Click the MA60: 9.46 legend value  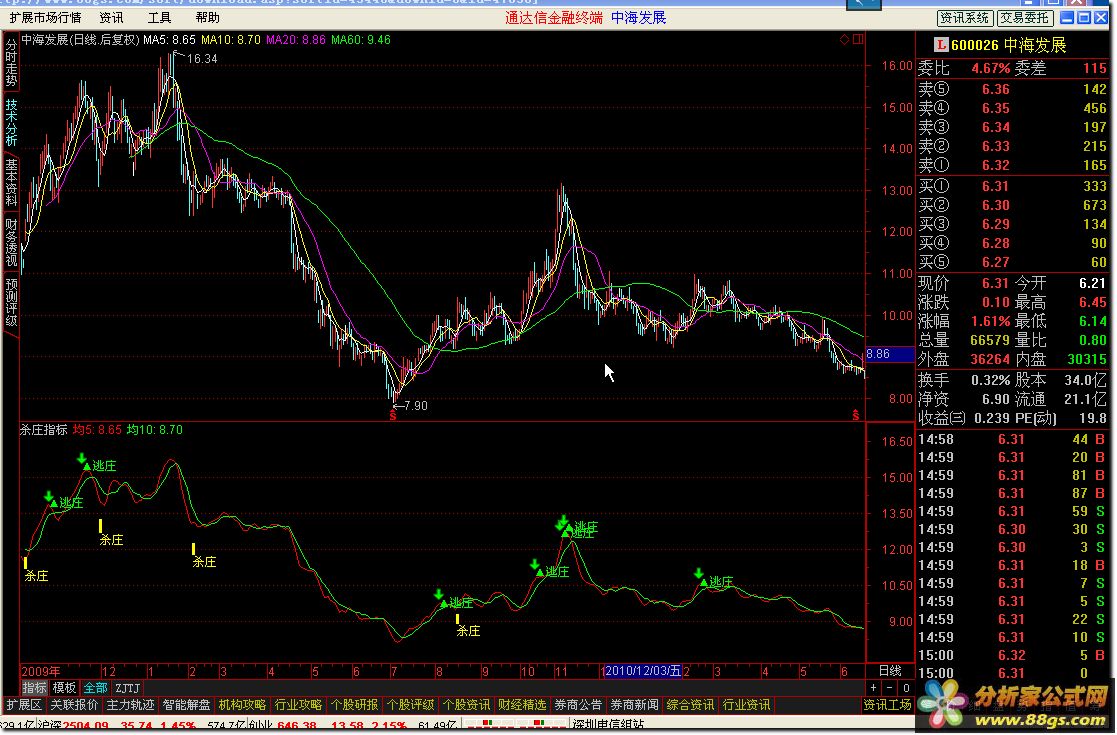(360, 40)
